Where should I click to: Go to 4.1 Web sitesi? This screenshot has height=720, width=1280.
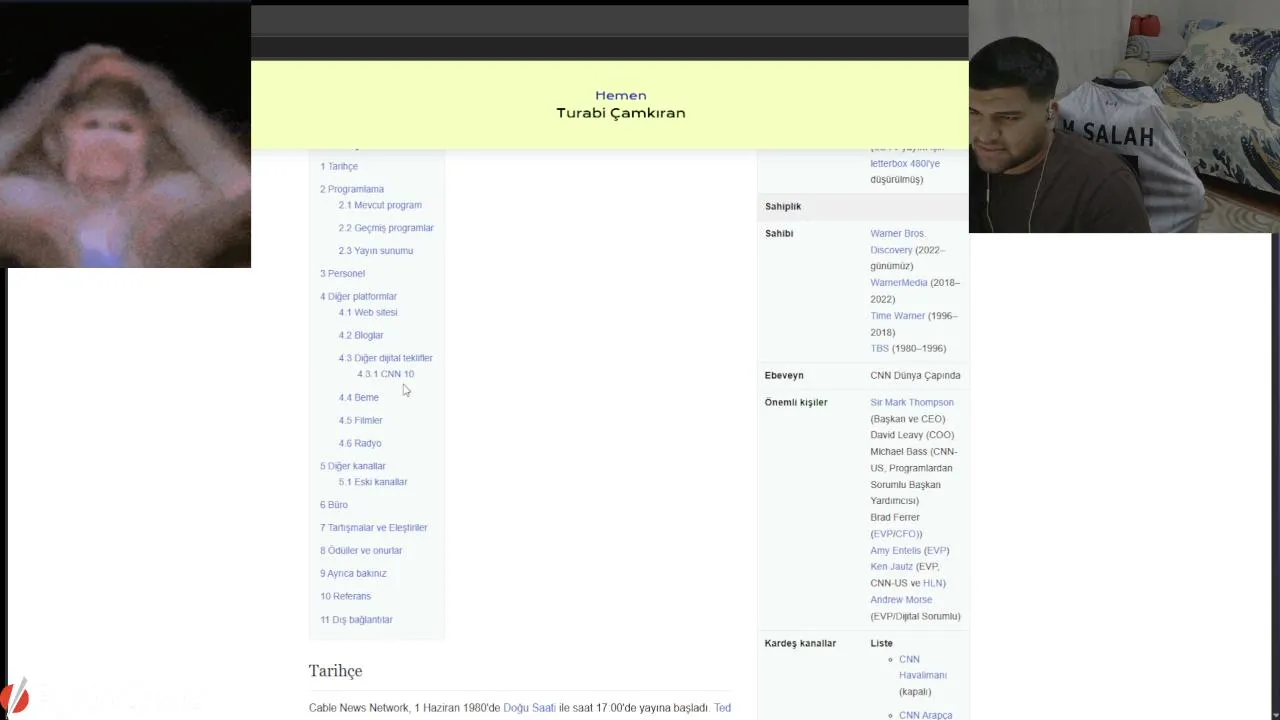368,312
